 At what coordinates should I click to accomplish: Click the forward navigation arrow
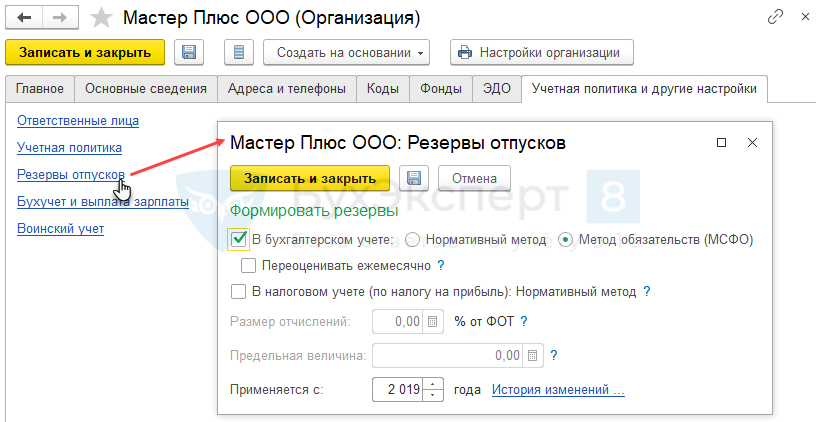(x=60, y=18)
